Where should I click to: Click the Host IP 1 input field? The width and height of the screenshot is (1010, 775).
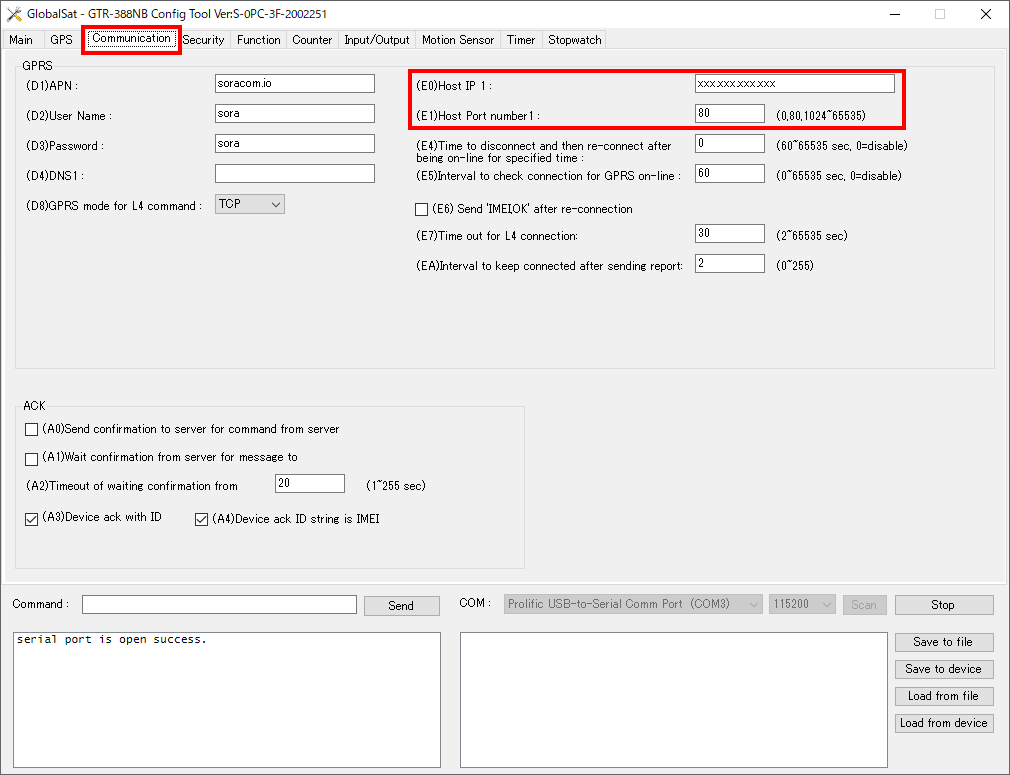point(794,84)
